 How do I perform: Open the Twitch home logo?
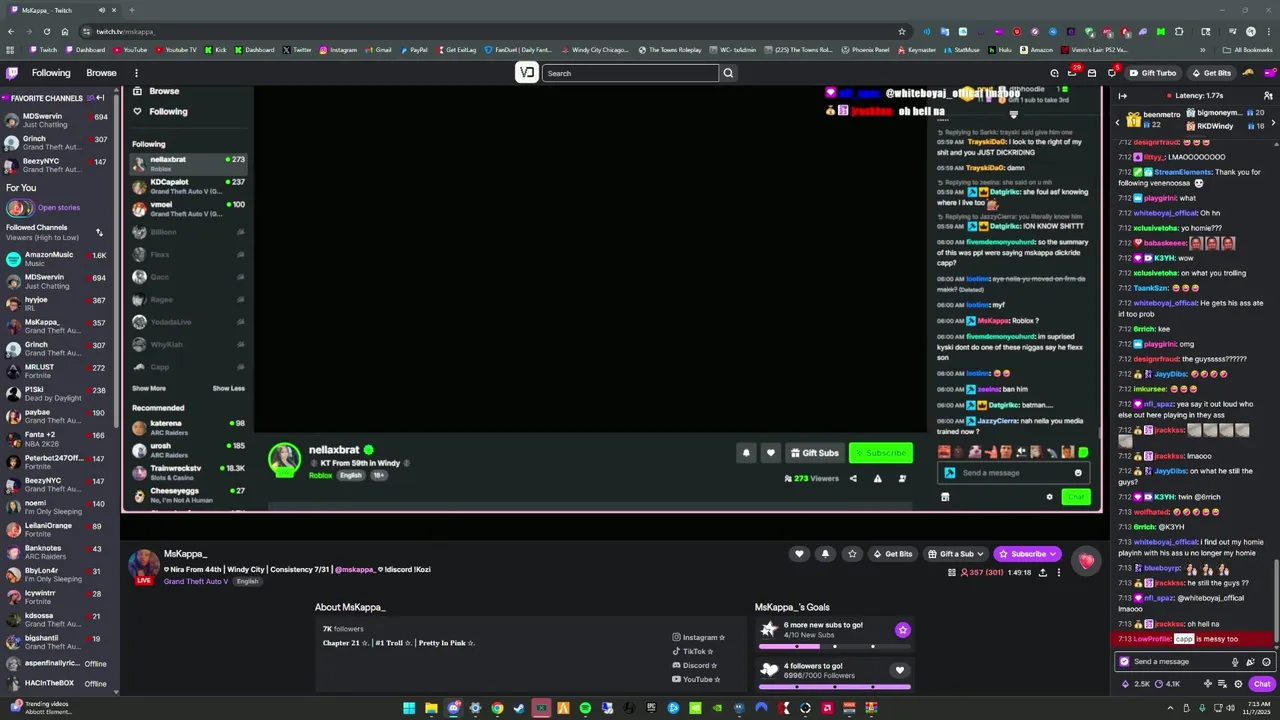pyautogui.click(x=12, y=73)
